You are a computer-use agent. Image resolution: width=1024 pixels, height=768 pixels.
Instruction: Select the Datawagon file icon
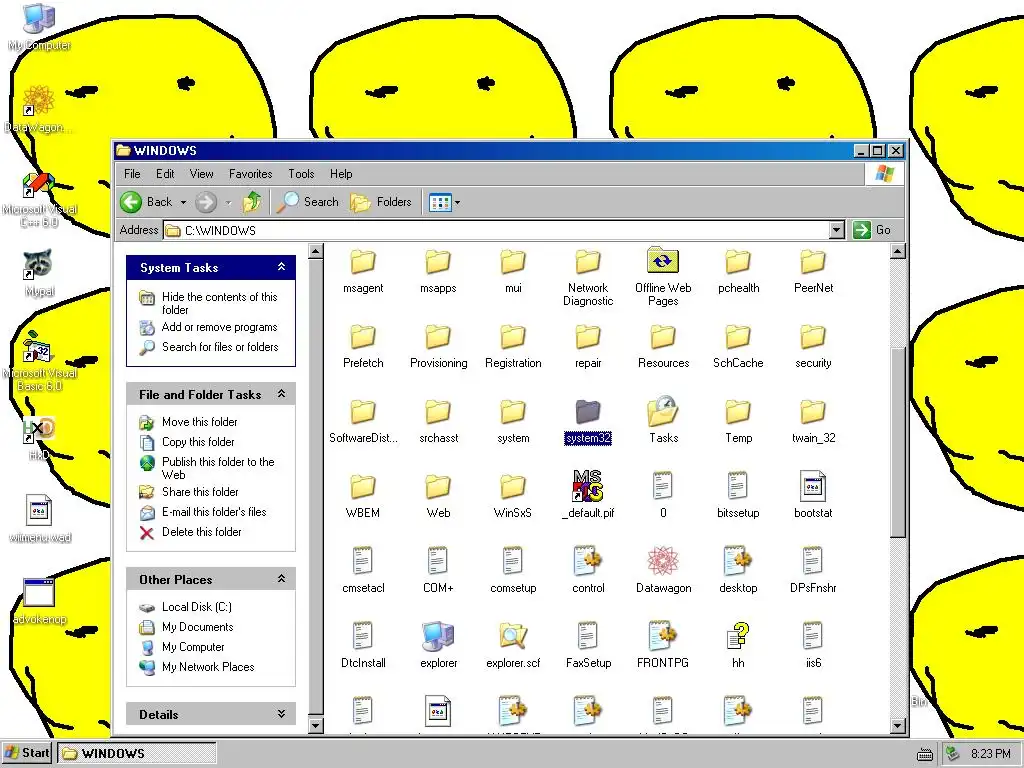pyautogui.click(x=663, y=561)
